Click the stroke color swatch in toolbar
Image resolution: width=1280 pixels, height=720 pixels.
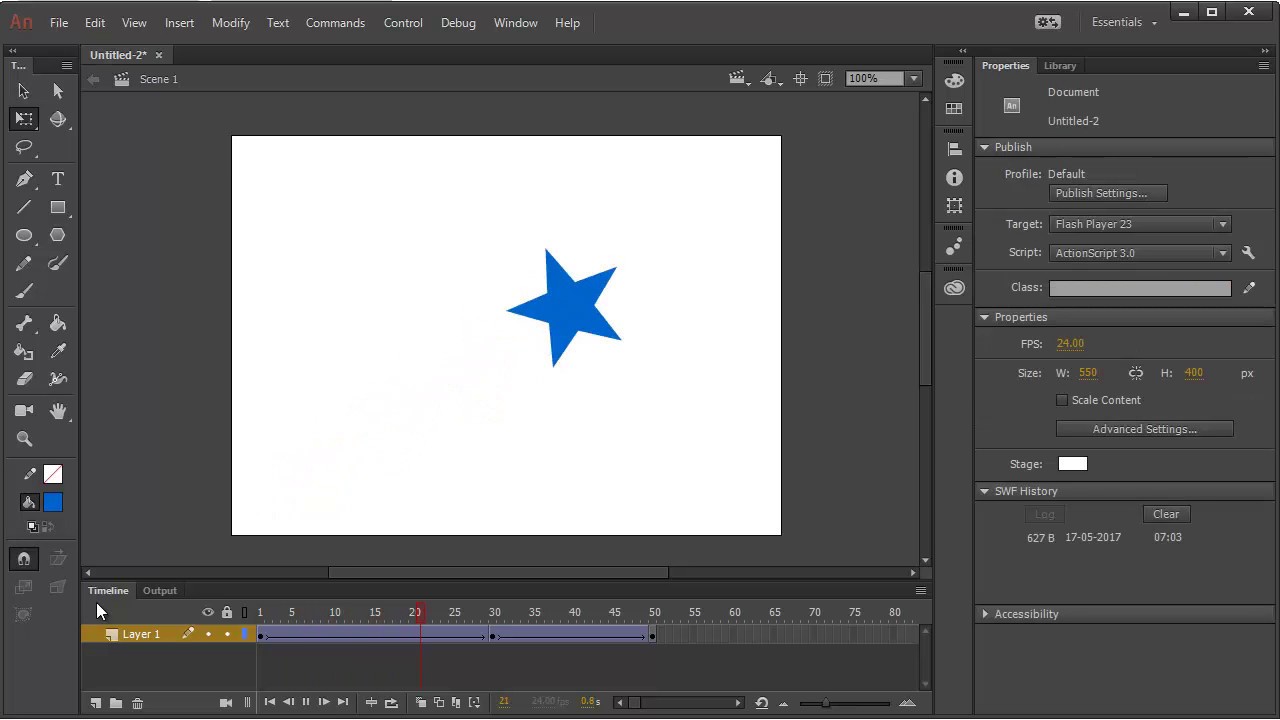pyautogui.click(x=53, y=475)
